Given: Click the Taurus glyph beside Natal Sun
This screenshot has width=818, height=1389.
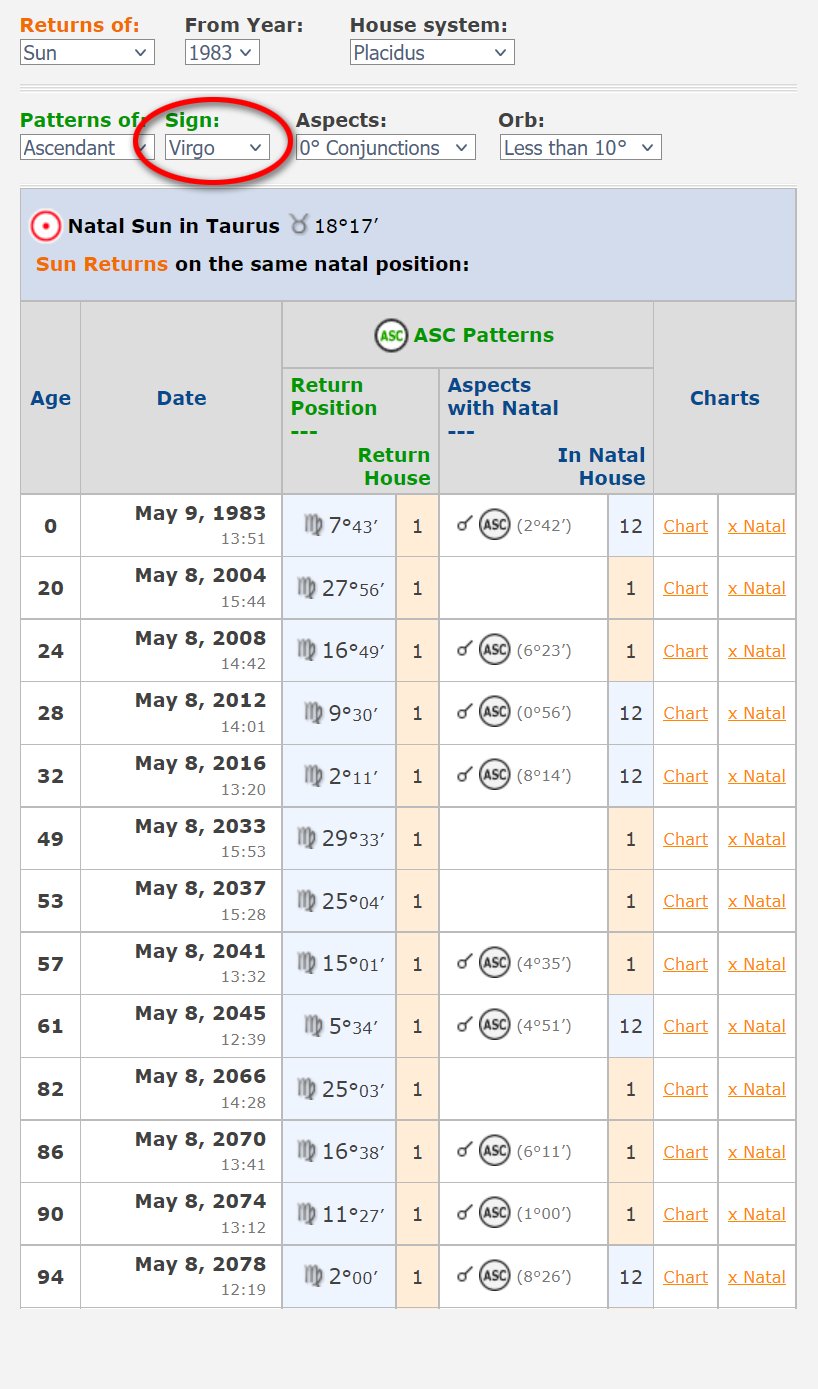Looking at the screenshot, I should pyautogui.click(x=299, y=225).
